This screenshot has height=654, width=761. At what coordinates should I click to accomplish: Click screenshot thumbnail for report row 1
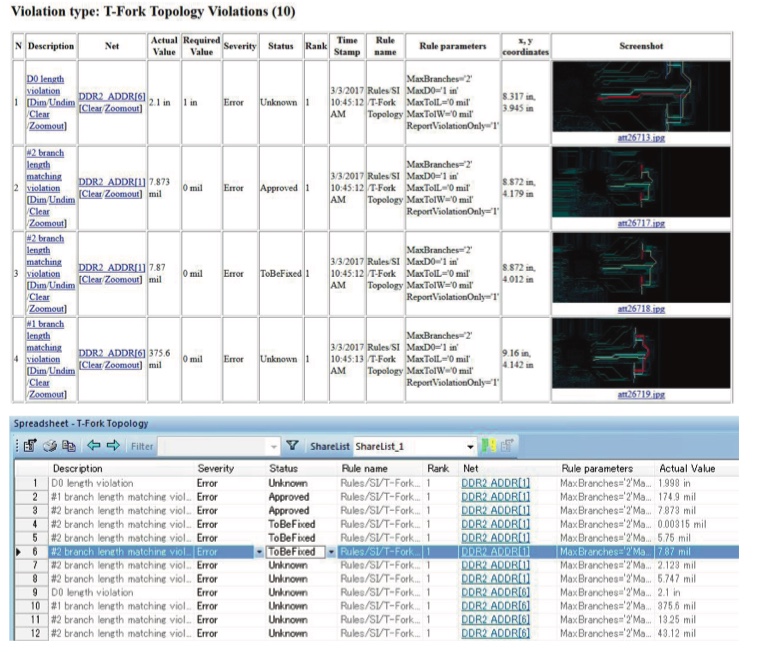tap(641, 97)
